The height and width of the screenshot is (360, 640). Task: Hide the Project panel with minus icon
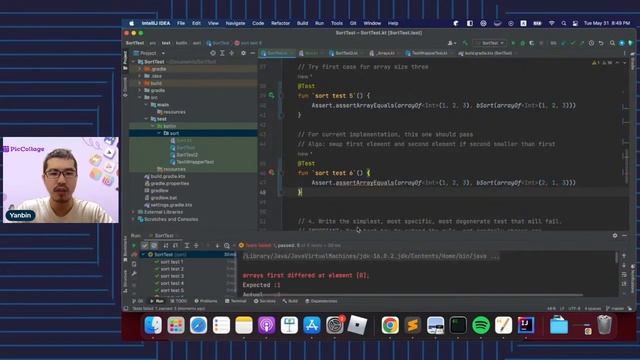pyautogui.click(x=253, y=53)
